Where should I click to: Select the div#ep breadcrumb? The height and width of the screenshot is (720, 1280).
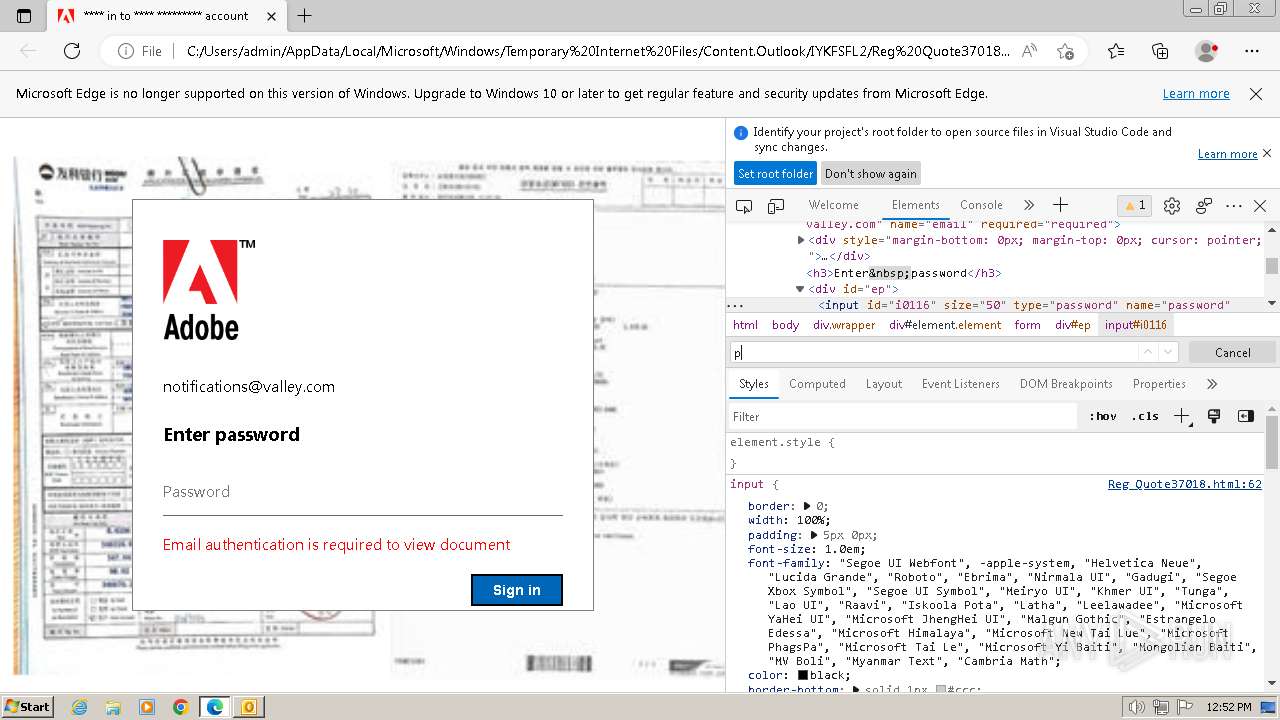coord(1073,325)
